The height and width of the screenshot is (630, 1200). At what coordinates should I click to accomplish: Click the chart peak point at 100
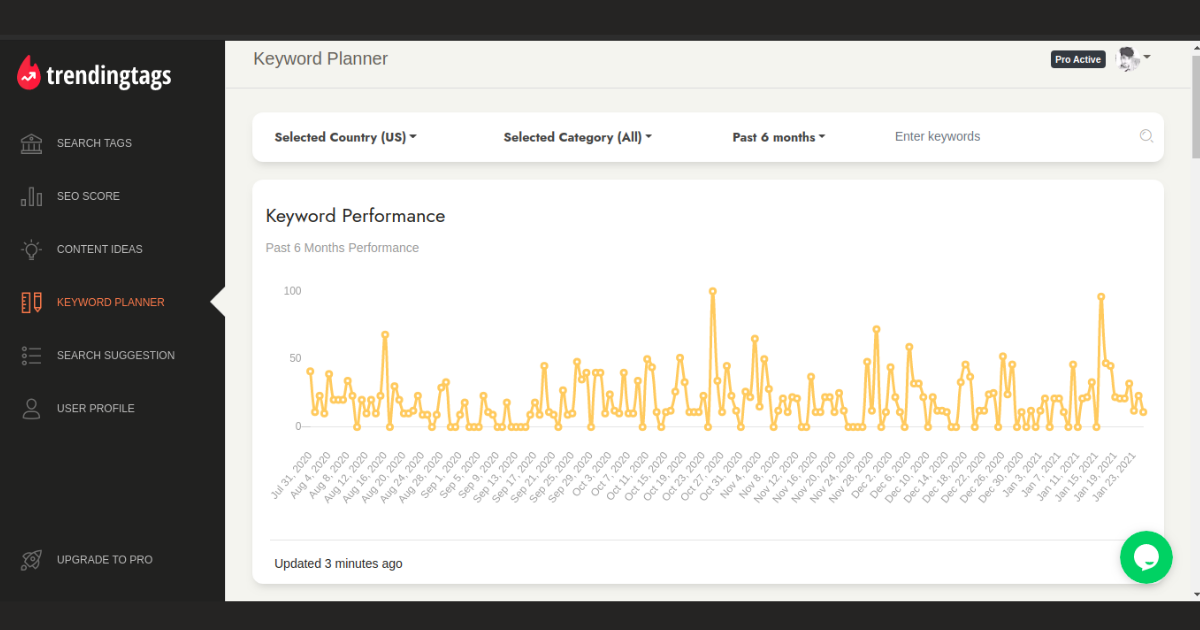[x=713, y=291]
